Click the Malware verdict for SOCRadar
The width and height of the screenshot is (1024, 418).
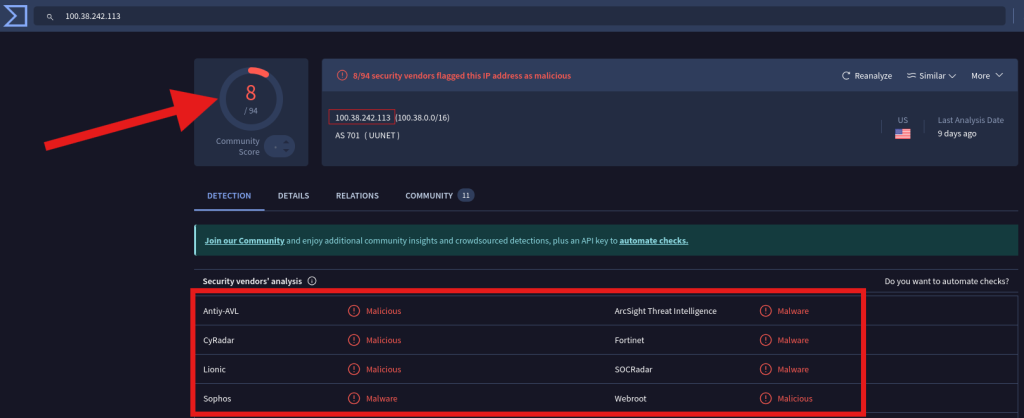pos(793,370)
